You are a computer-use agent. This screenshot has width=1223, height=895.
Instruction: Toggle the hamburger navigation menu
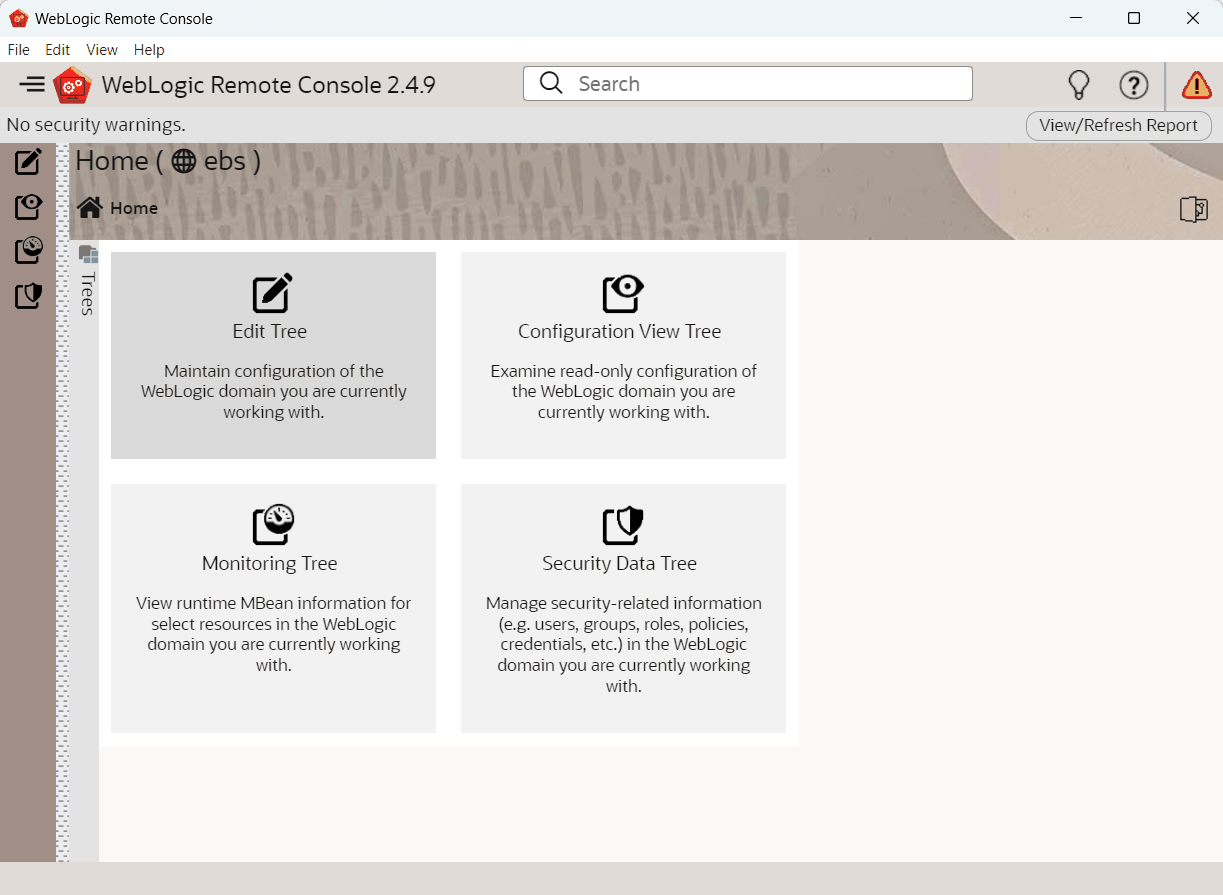coord(32,84)
